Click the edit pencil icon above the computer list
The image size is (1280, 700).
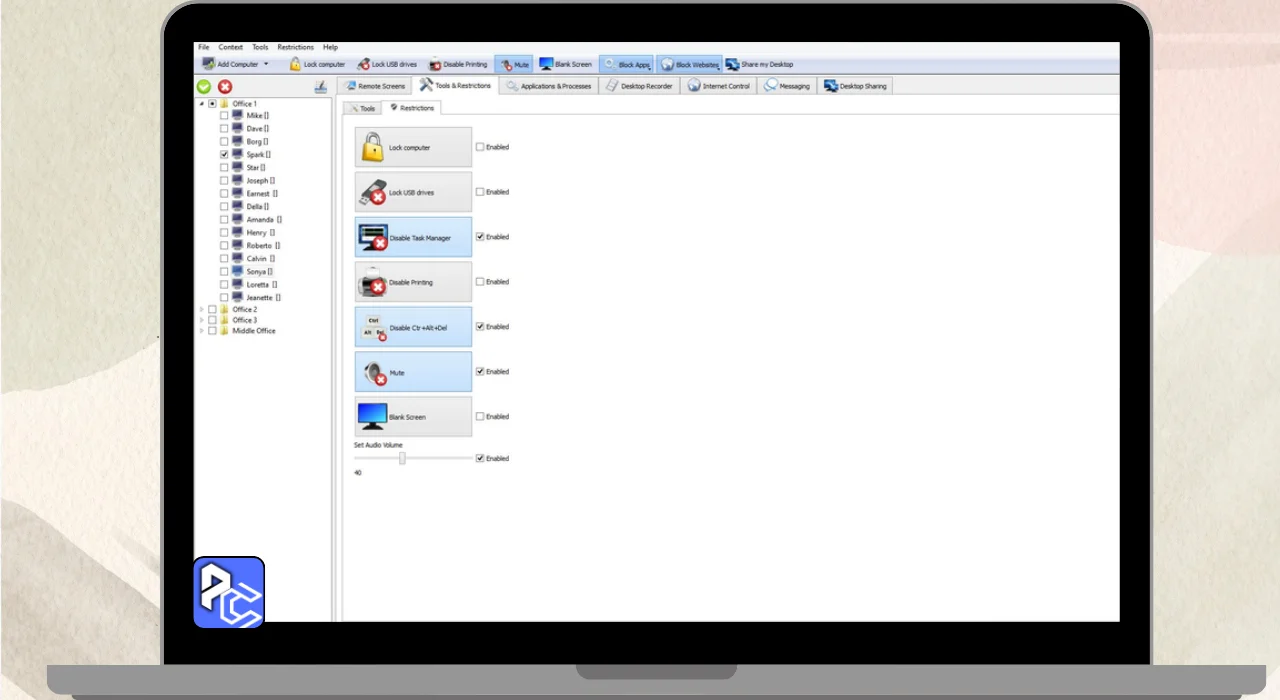click(x=320, y=87)
